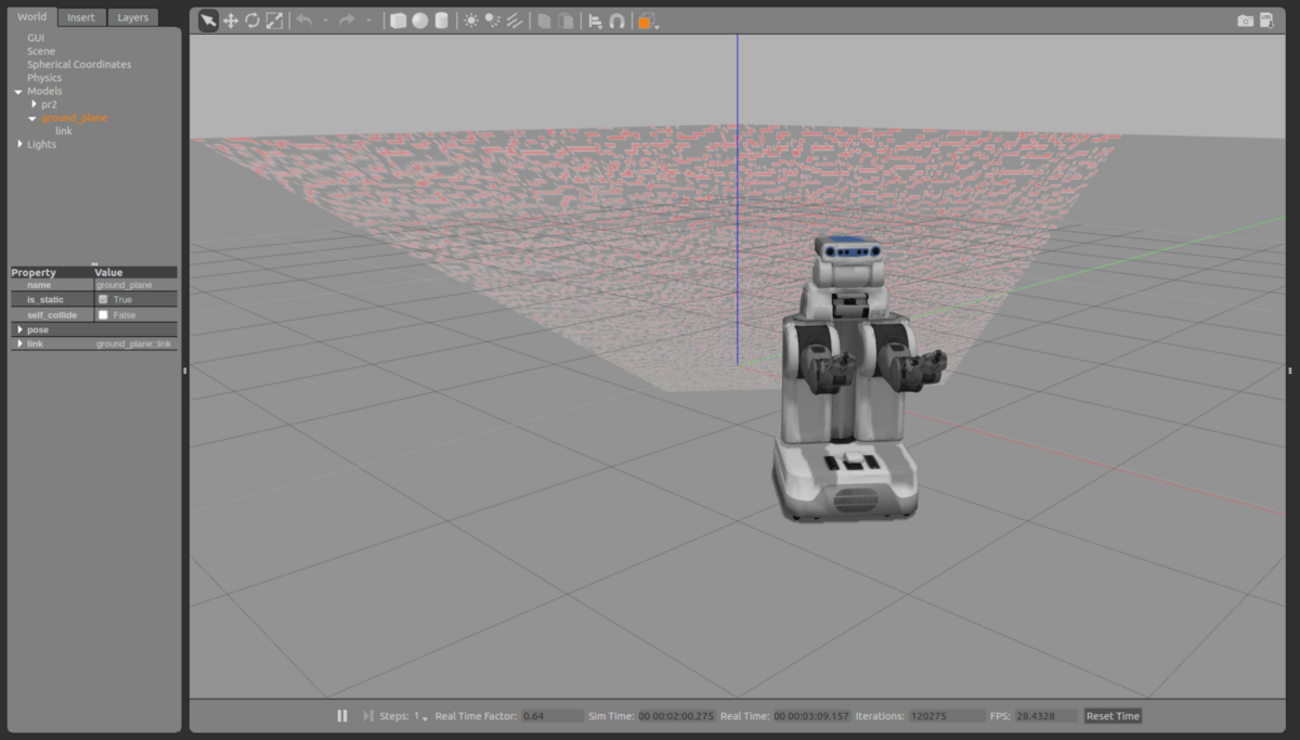Choose the Scale mode tool
This screenshot has height=740, width=1300.
(x=274, y=21)
